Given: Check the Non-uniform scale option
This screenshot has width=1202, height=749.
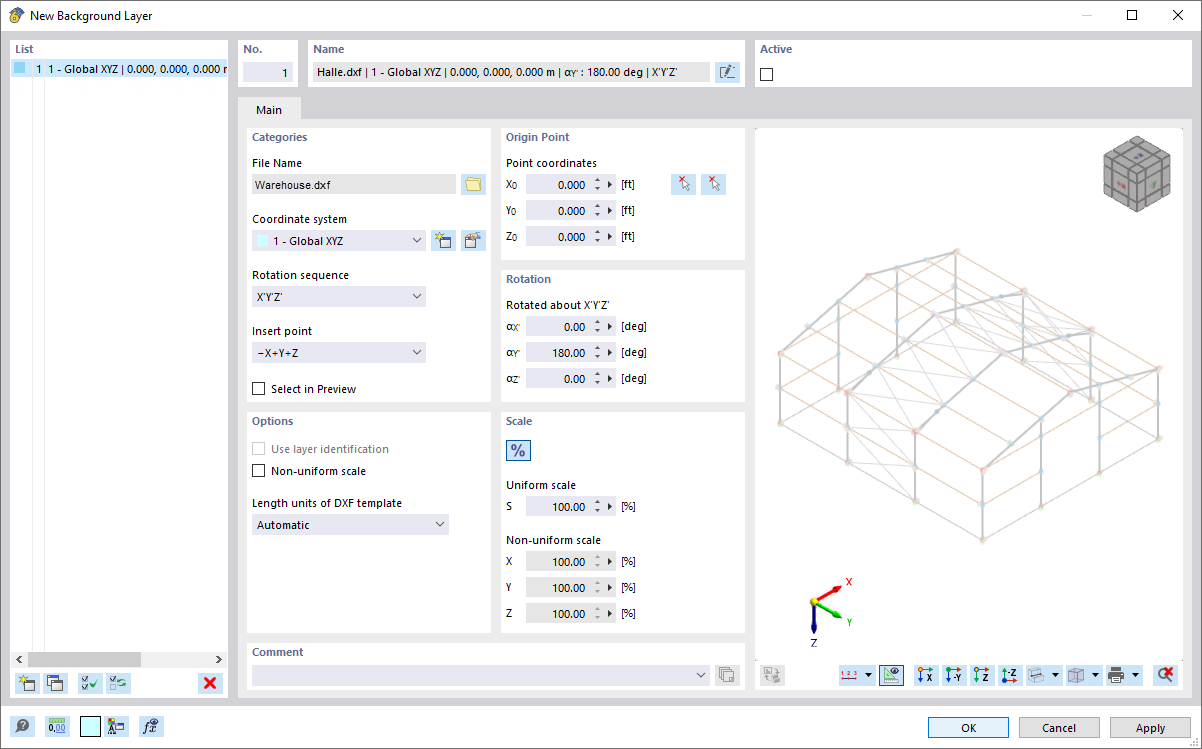Looking at the screenshot, I should (x=258, y=471).
